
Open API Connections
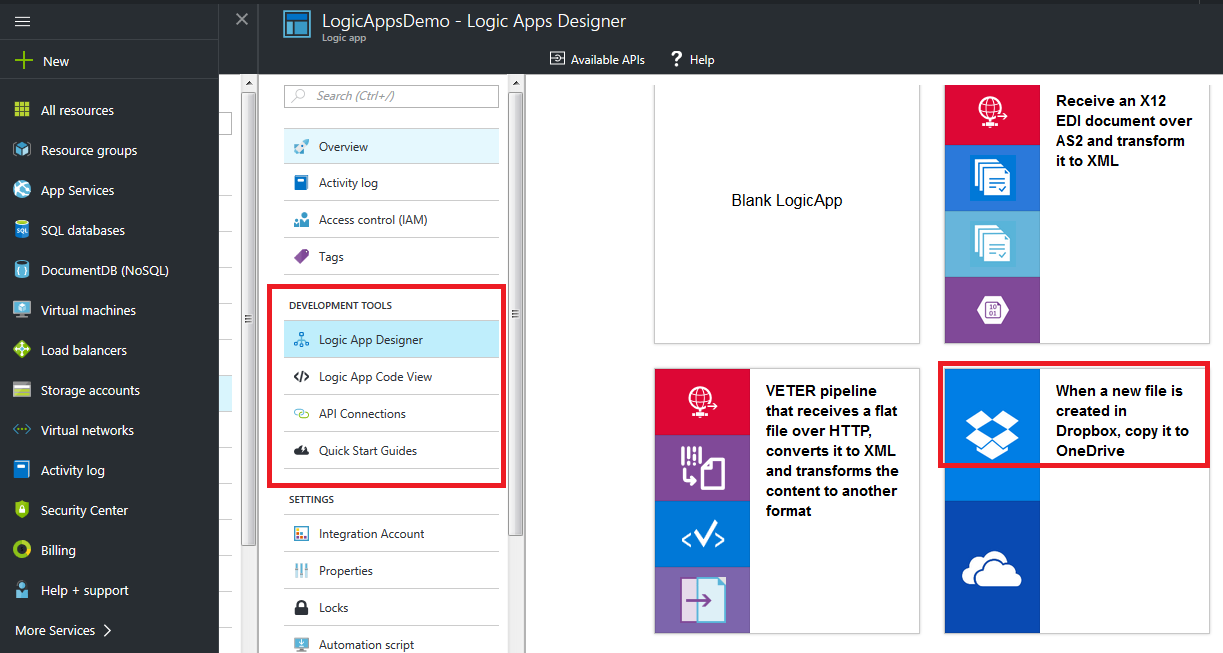(391, 414)
